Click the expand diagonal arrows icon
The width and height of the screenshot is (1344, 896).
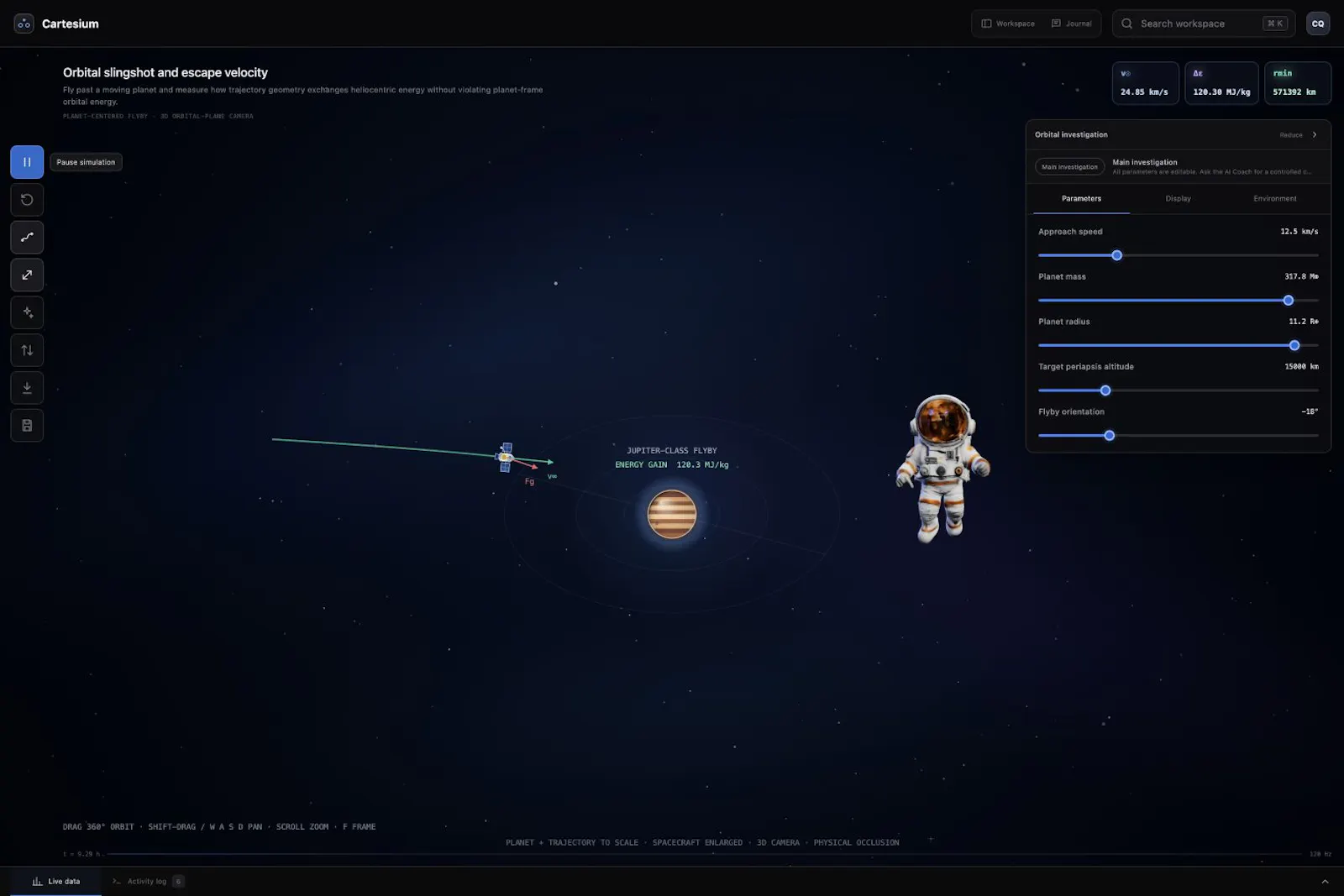point(27,275)
